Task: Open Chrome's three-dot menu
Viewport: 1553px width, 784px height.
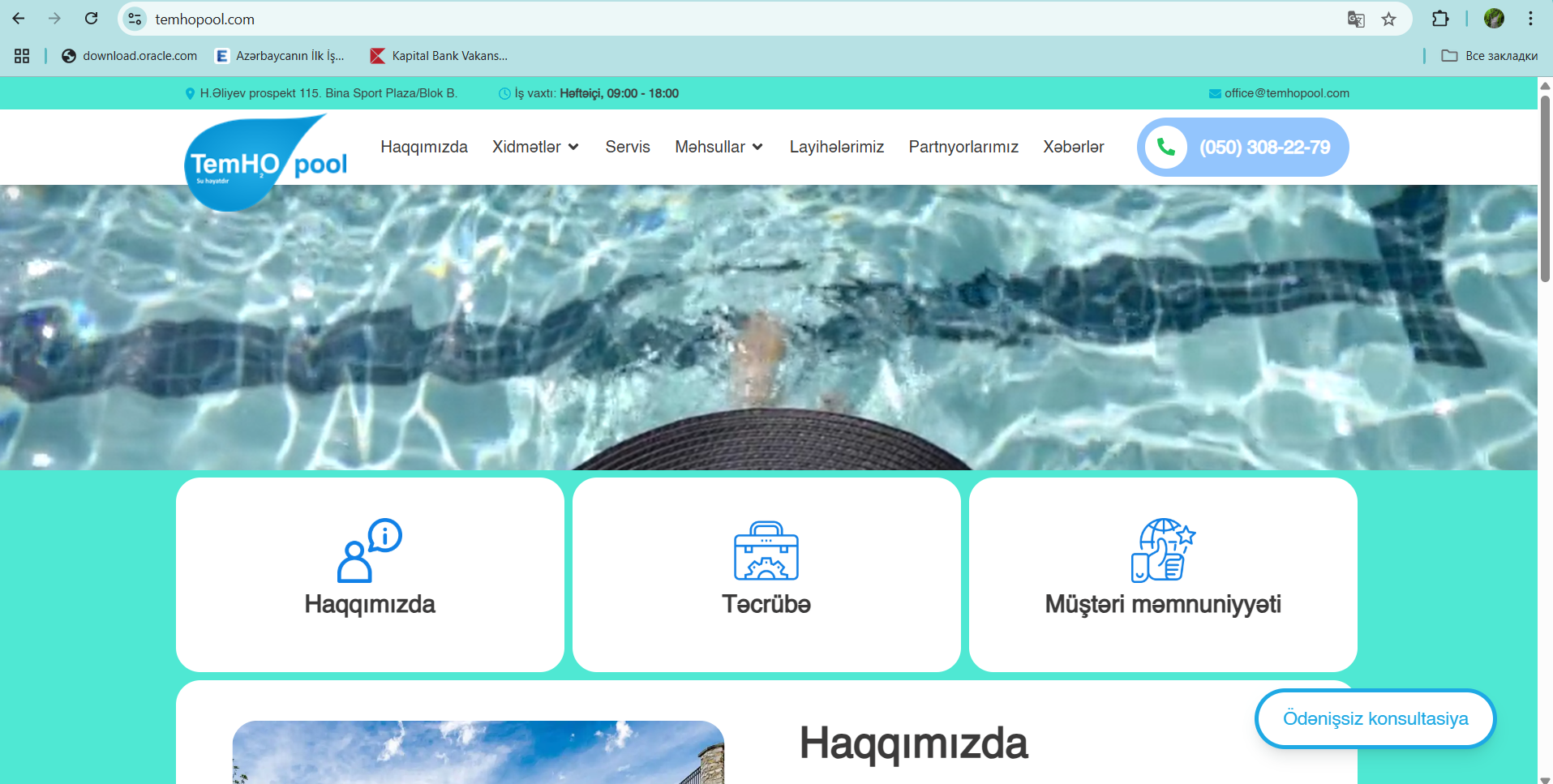Action: [x=1530, y=19]
